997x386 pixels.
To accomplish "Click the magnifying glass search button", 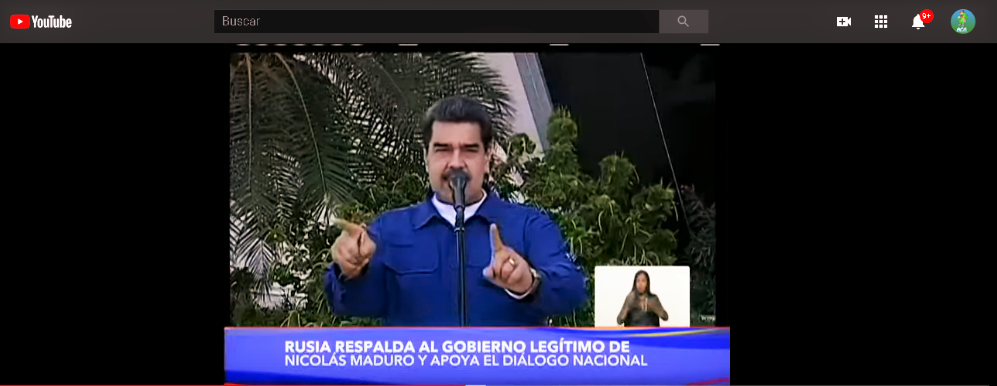I will point(684,22).
